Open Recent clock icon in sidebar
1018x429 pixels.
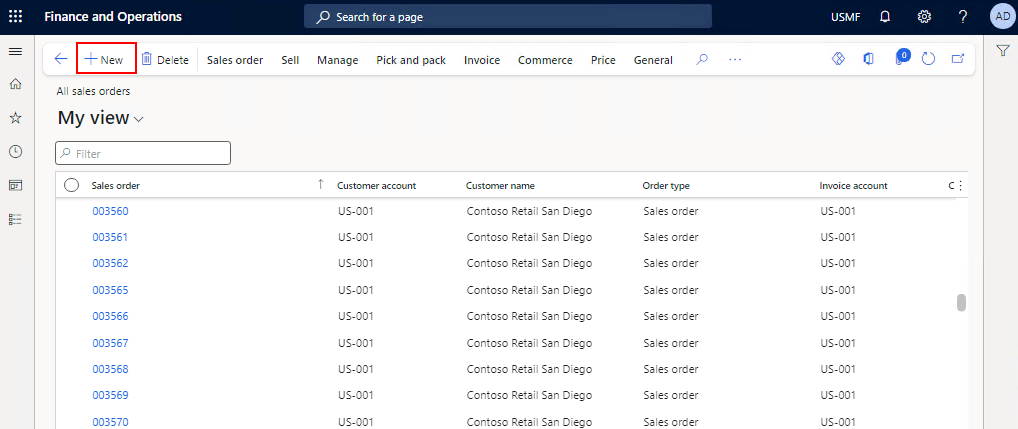click(16, 151)
